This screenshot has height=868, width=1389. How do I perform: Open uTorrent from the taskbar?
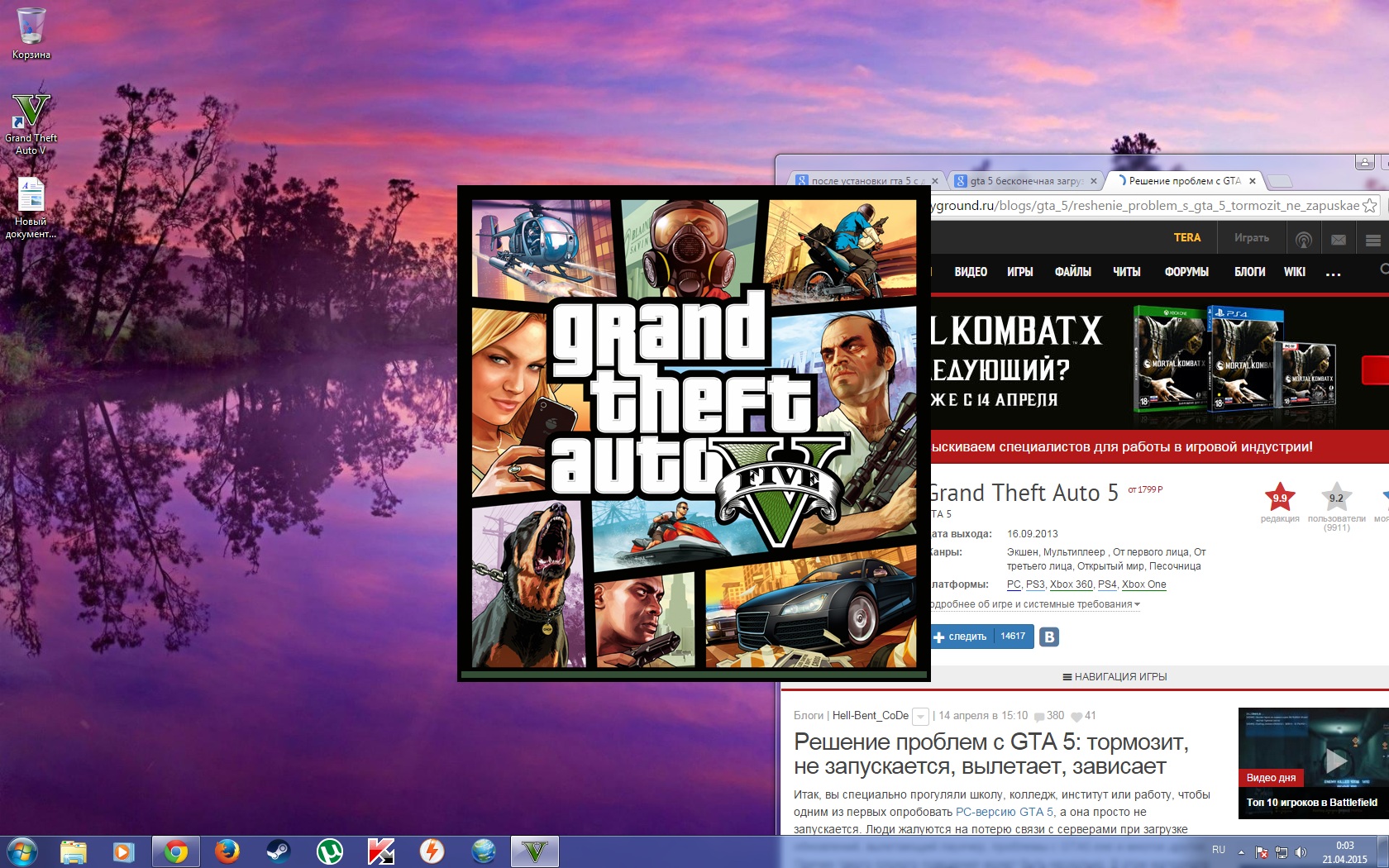(x=329, y=851)
